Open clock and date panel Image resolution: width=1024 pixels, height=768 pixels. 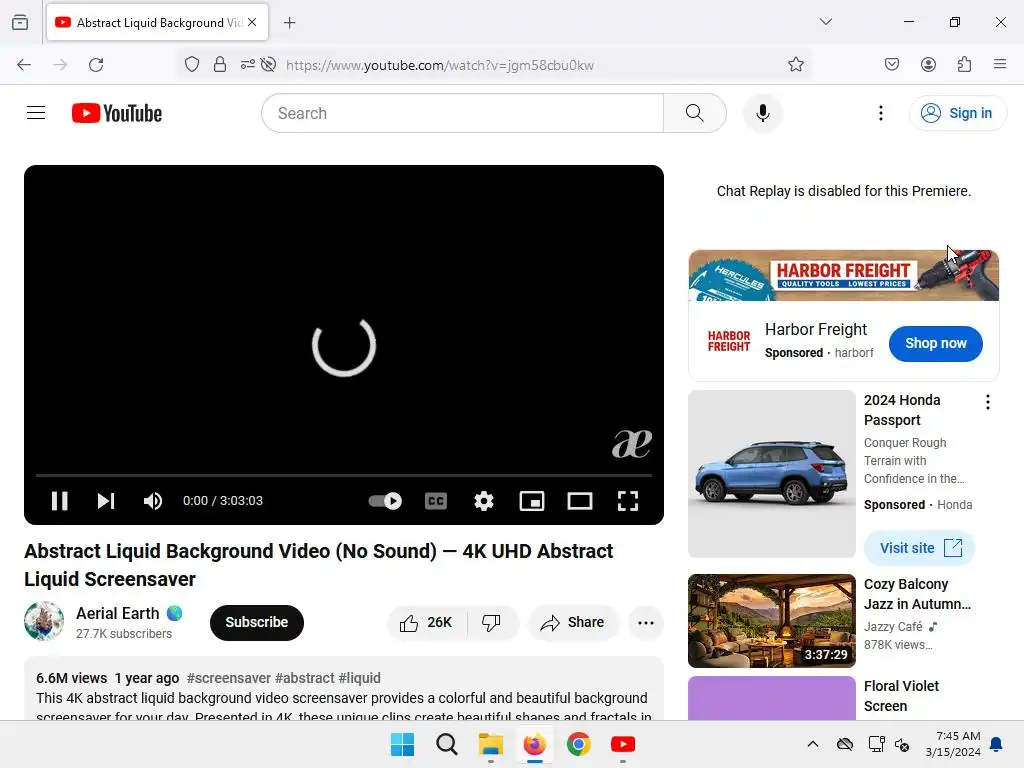[x=953, y=744]
